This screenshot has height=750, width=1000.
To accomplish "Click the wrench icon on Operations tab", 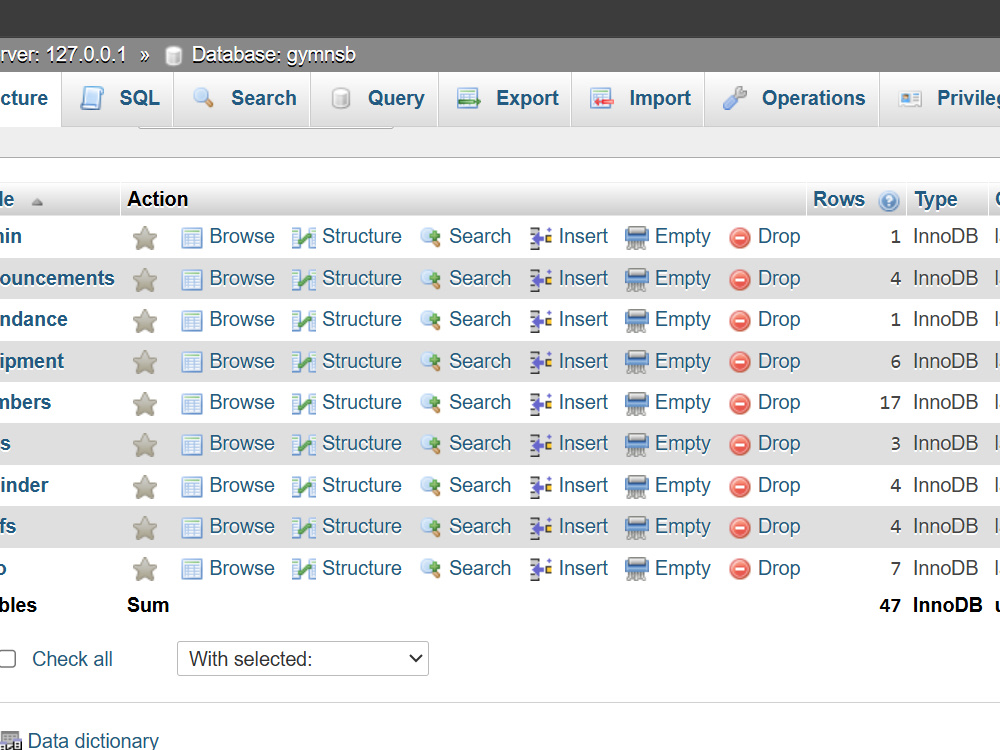I will coord(735,98).
